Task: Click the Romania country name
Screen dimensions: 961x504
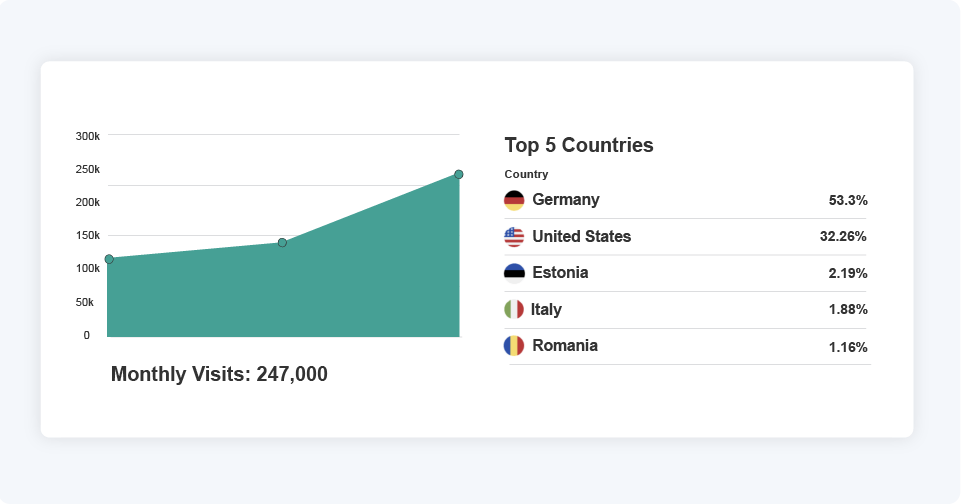Action: click(565, 346)
